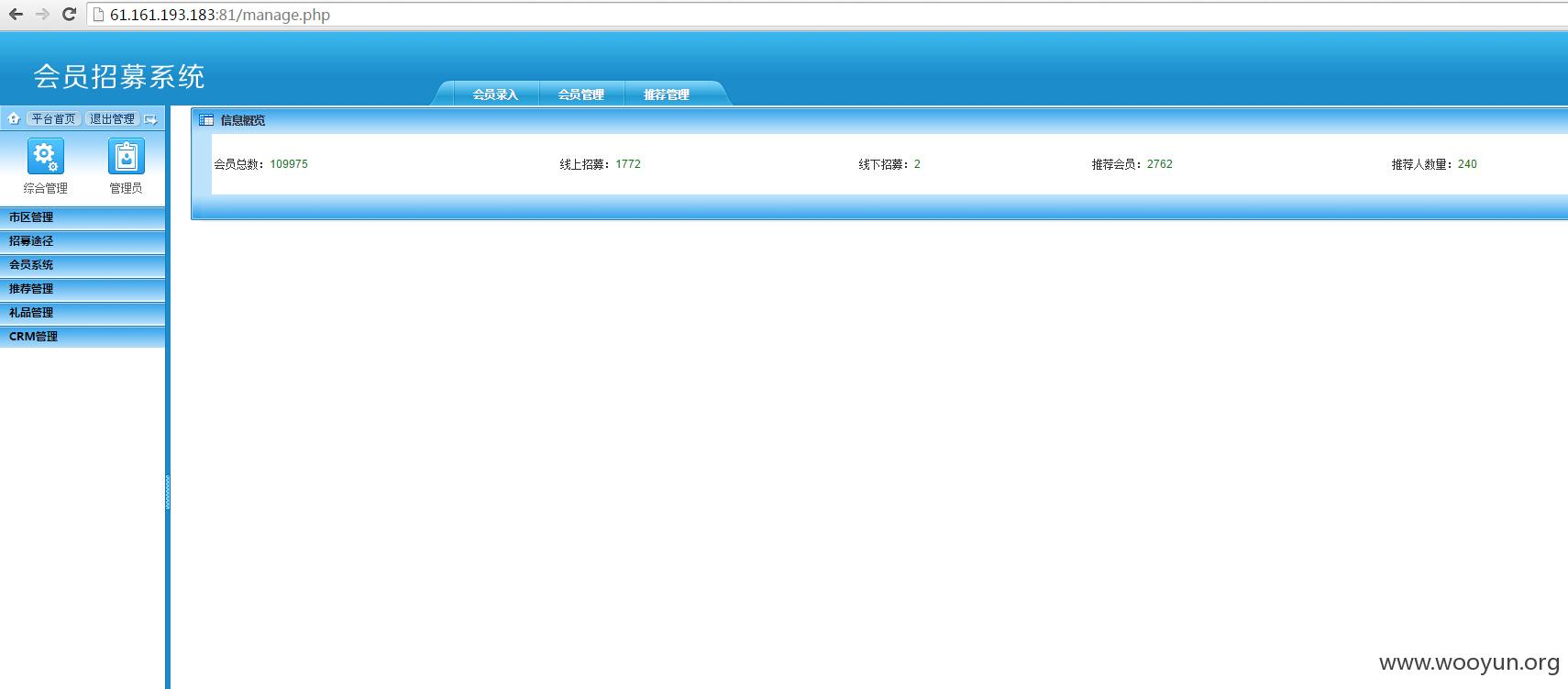1568x689 pixels.
Task: Click 推荐人数量 value 240
Action: tap(1467, 164)
